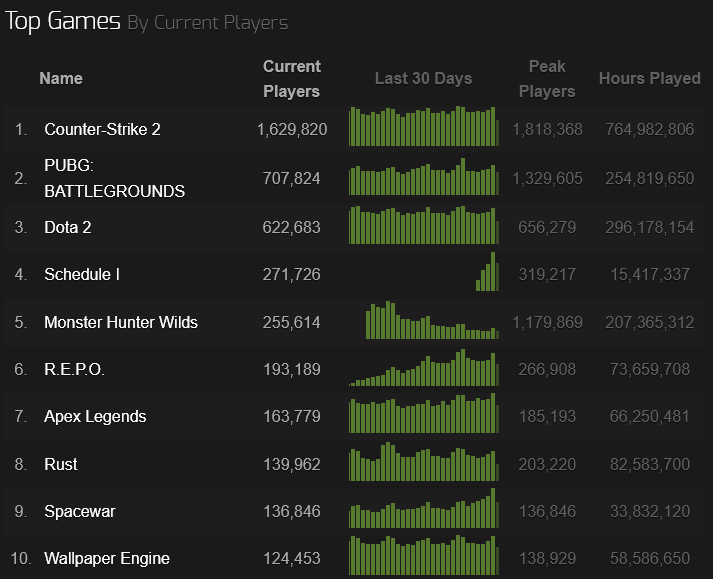Select hours played value 82,583,700
Screen dimensions: 713x579
(x=650, y=464)
